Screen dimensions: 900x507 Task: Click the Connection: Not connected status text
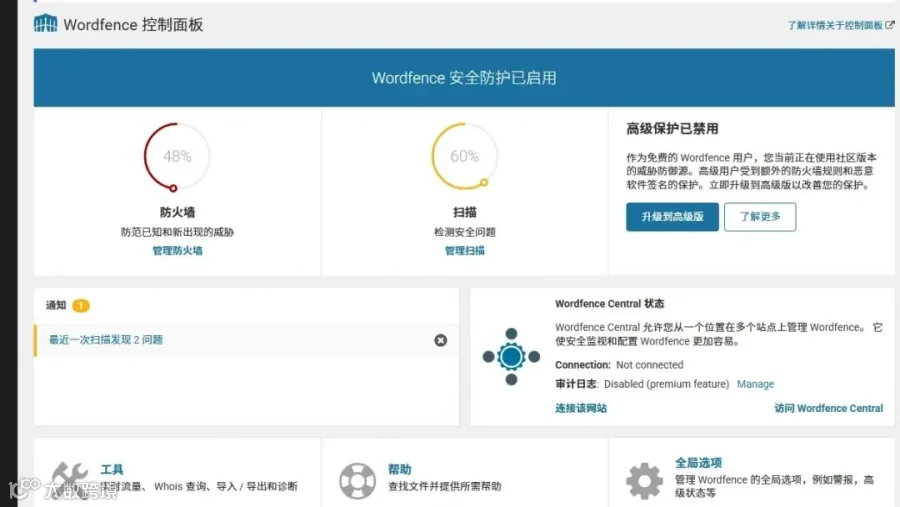coord(619,365)
